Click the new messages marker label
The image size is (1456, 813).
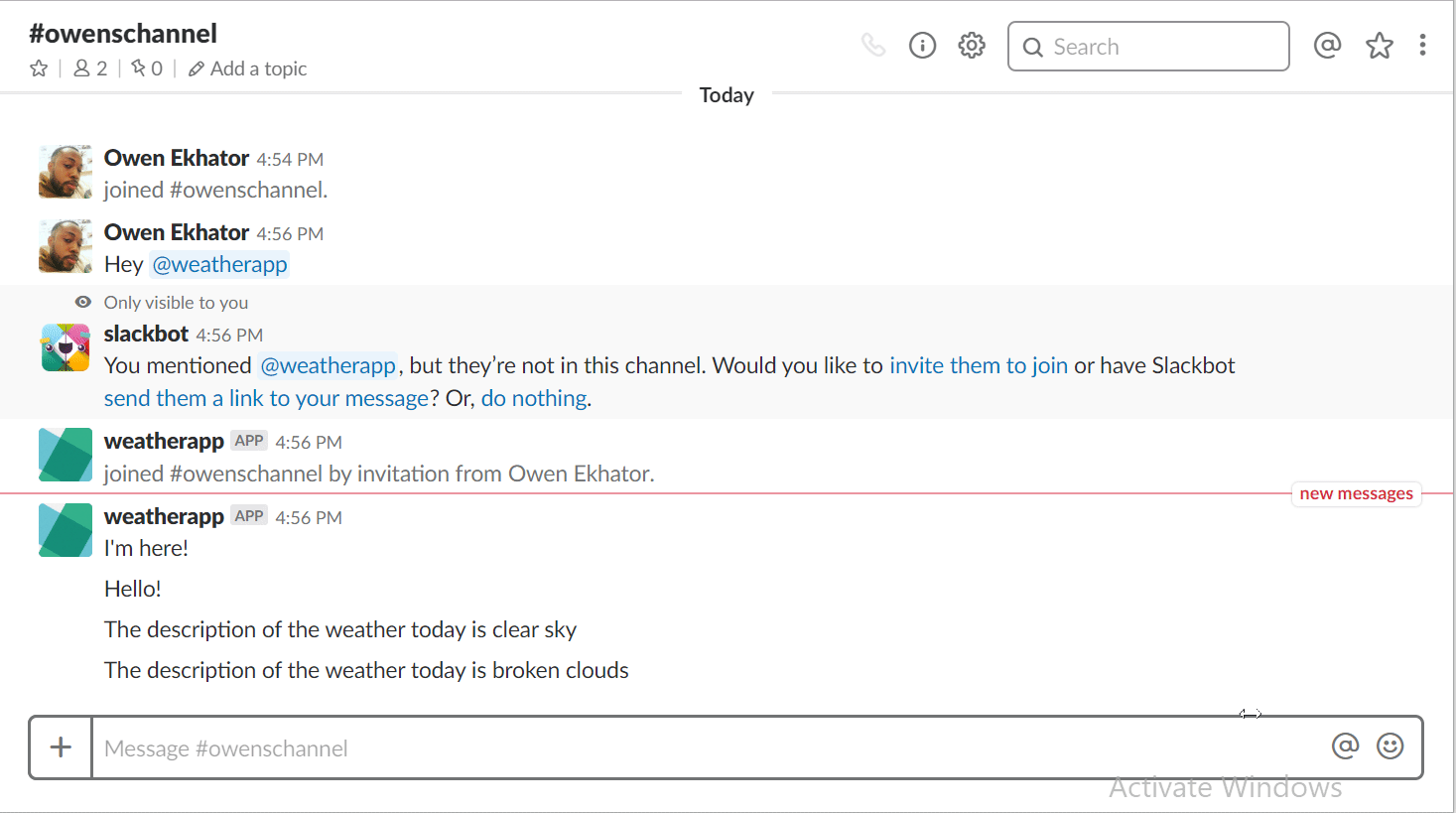1356,493
